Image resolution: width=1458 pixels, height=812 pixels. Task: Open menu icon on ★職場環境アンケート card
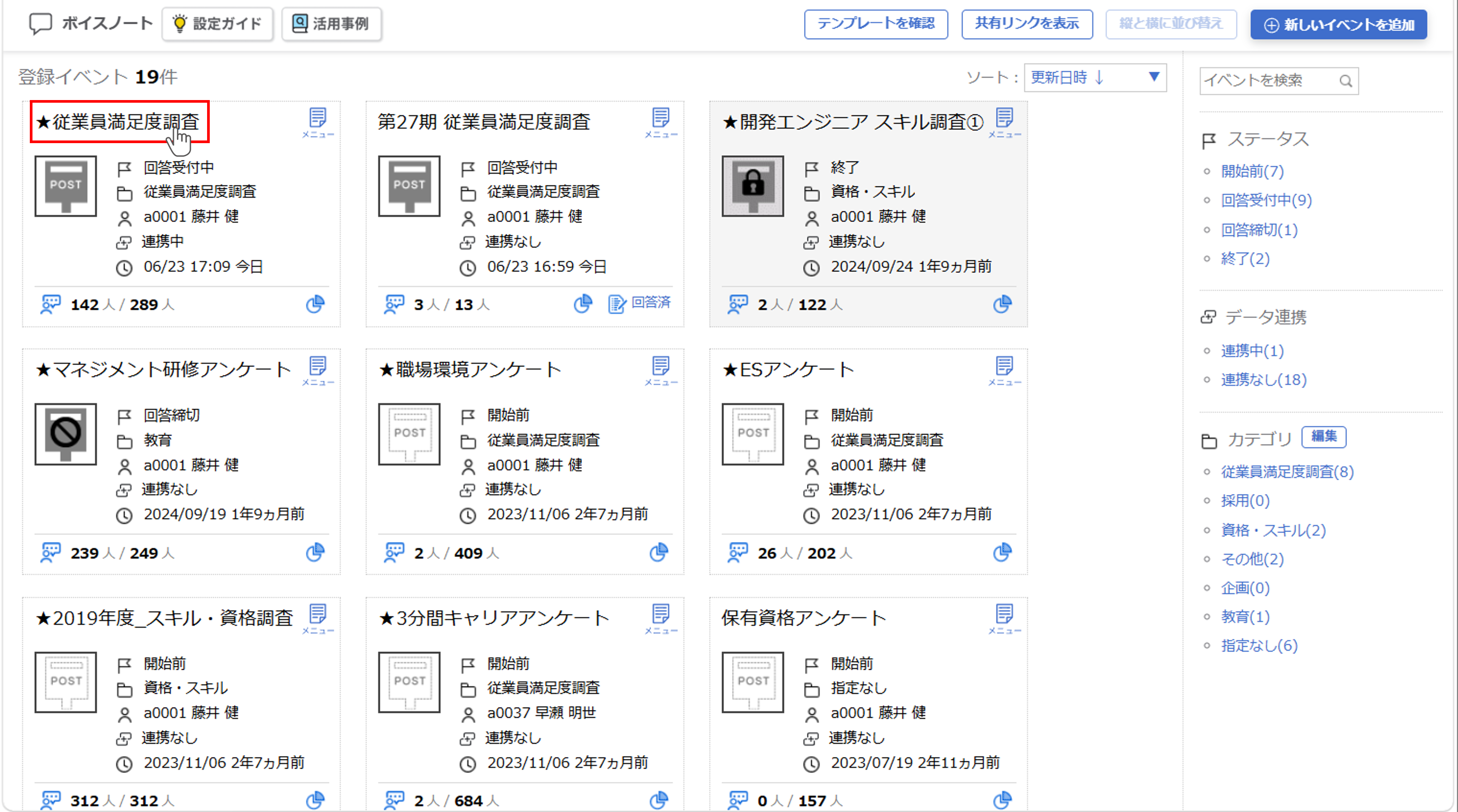point(660,371)
